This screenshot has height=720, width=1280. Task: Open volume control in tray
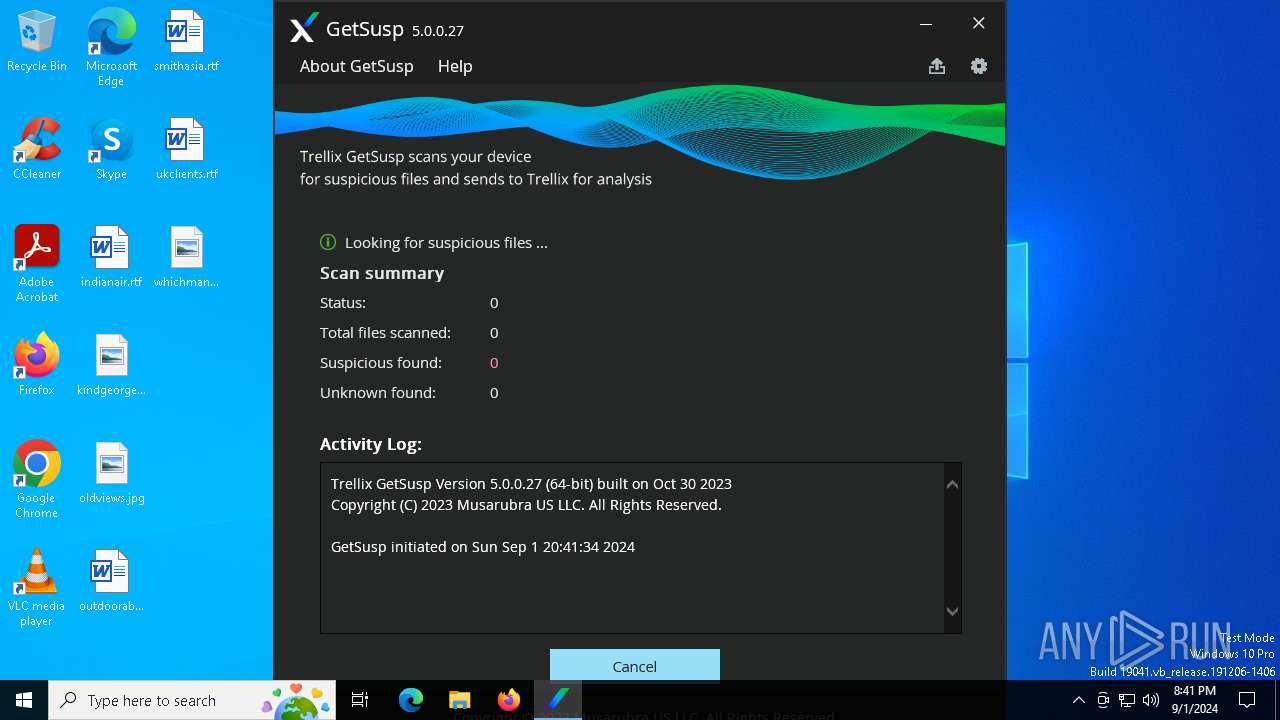[x=1151, y=700]
